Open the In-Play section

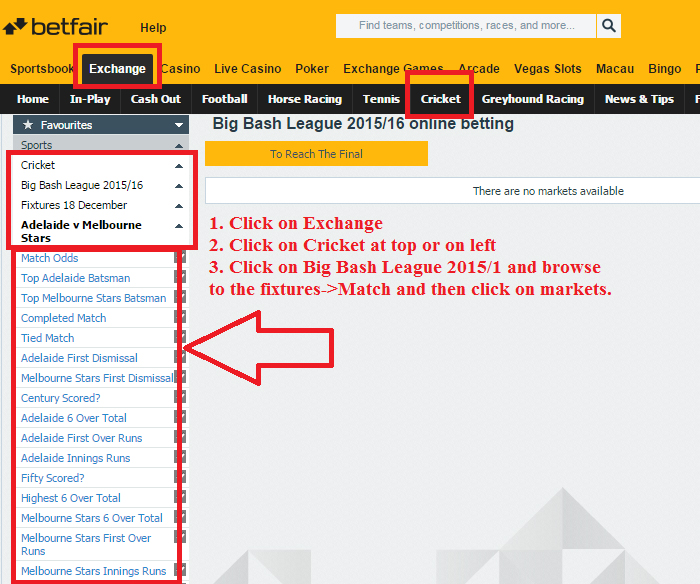90,99
